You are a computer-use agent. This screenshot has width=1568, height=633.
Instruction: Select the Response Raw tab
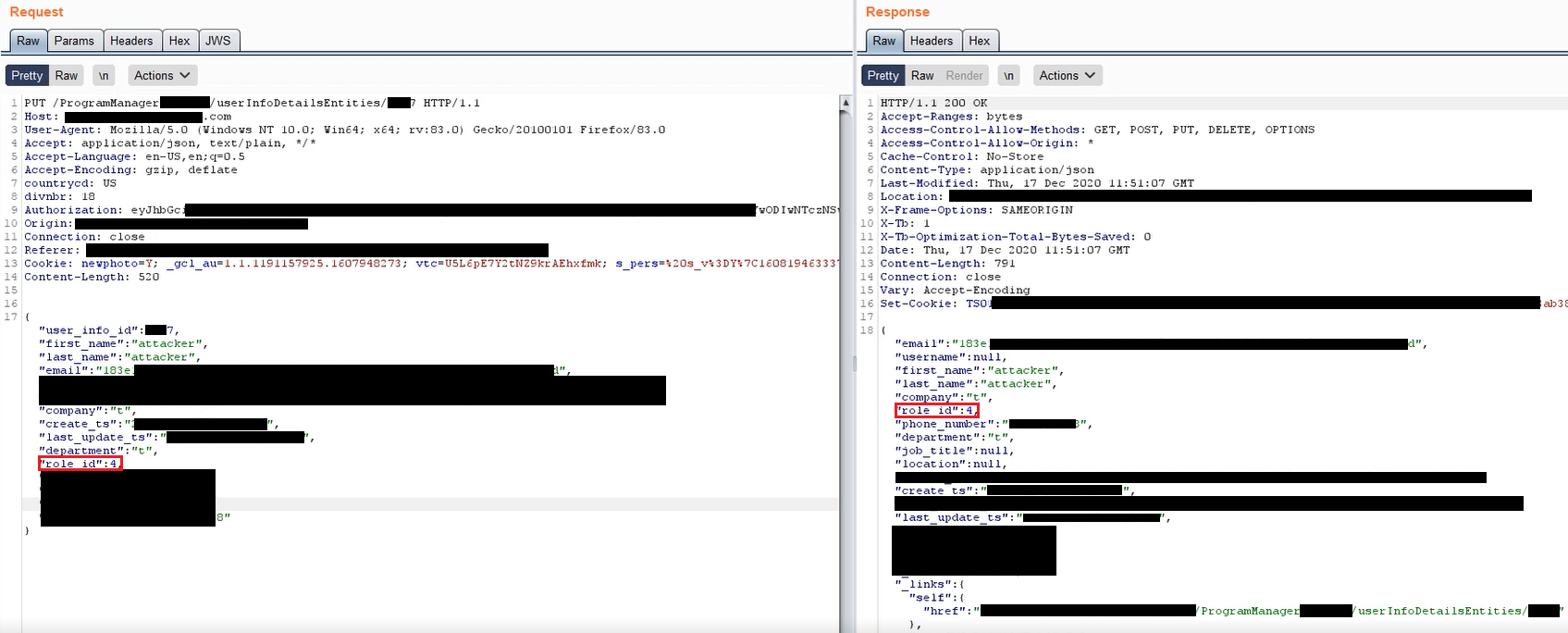tap(884, 41)
